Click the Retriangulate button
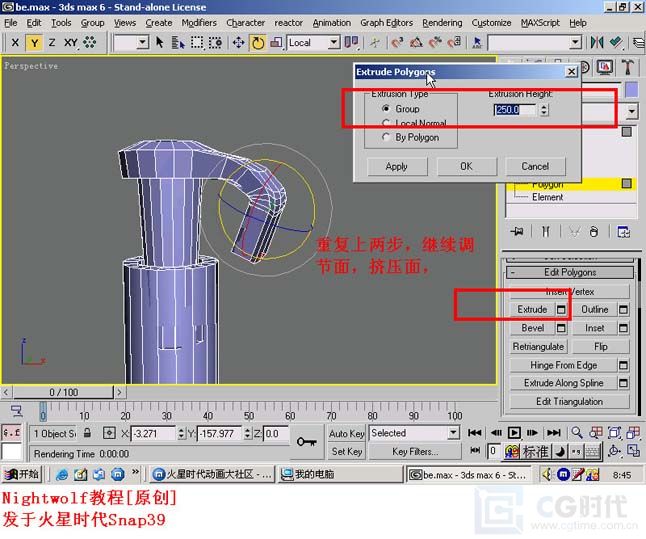This screenshot has width=646, height=539. pyautogui.click(x=538, y=347)
